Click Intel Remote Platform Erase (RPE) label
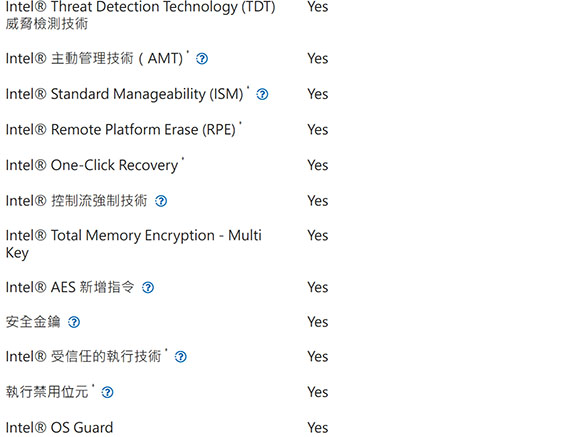This screenshot has width=570, height=437. pyautogui.click(x=121, y=130)
